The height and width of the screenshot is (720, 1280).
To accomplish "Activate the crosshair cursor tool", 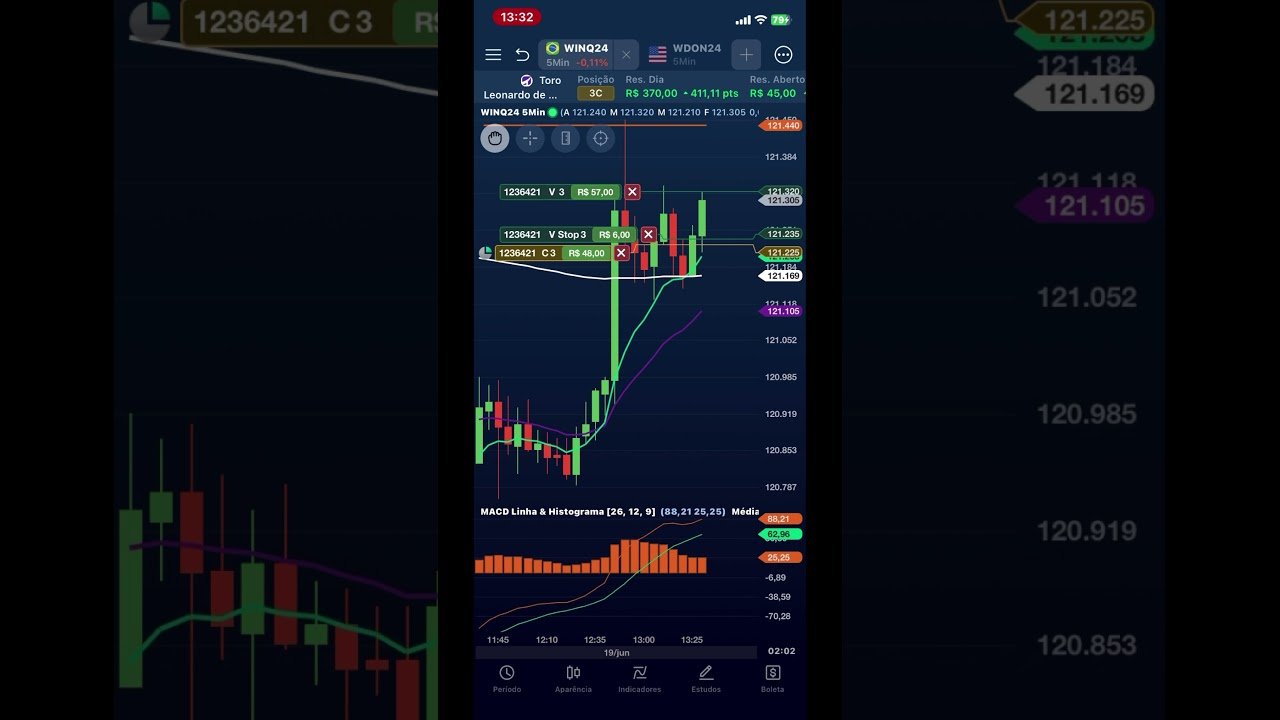I will point(530,138).
